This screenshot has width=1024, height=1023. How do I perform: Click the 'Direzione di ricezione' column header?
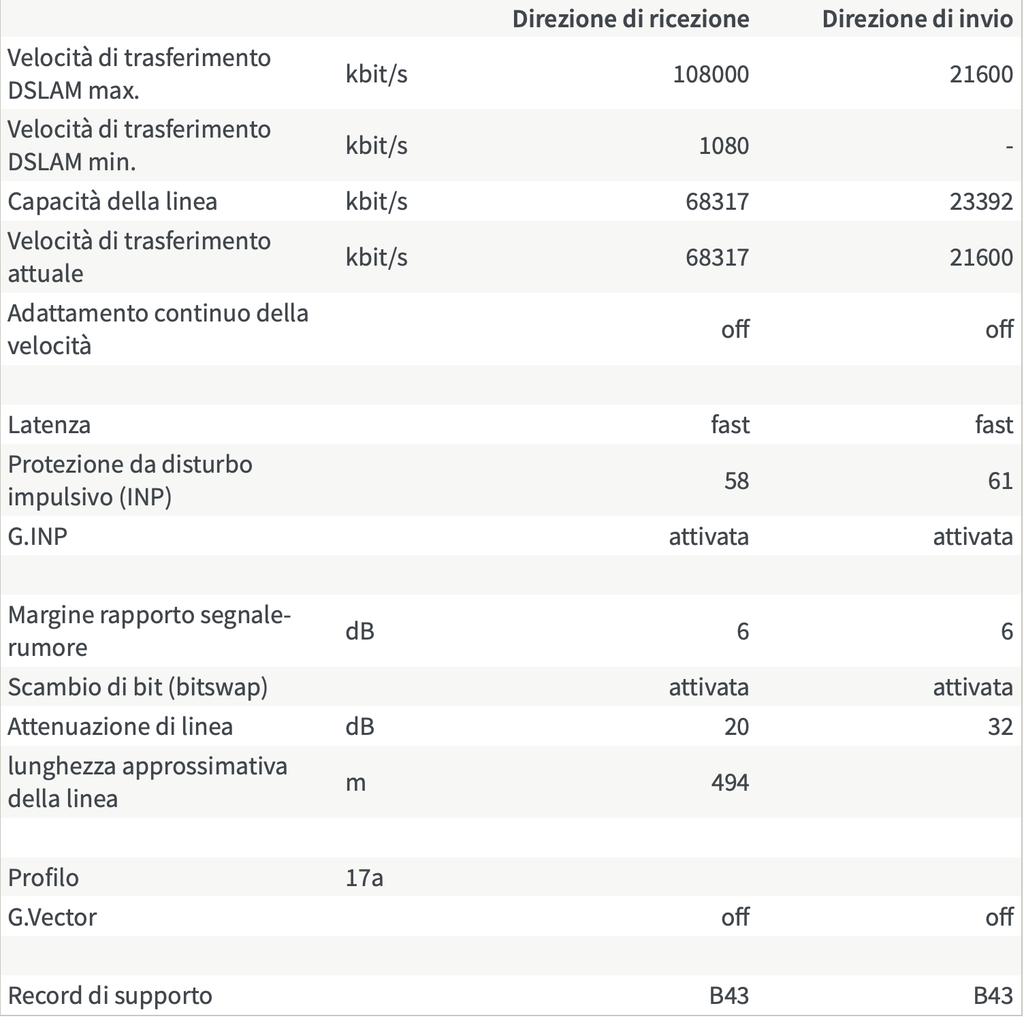click(630, 19)
